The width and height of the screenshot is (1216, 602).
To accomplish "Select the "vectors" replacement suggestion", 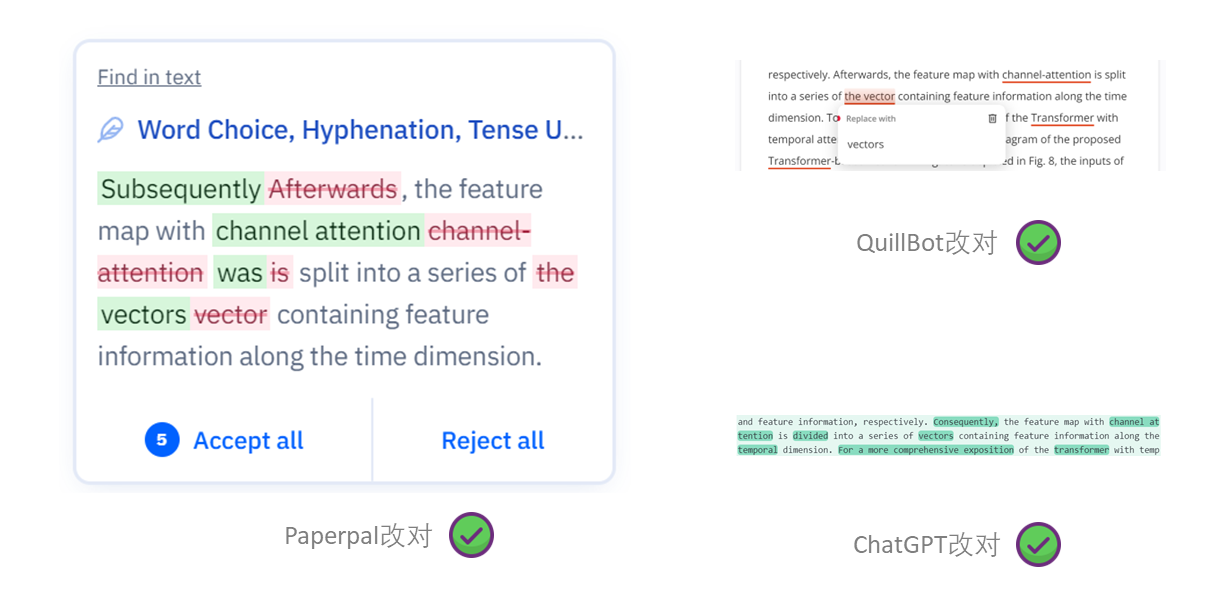I will 866,144.
